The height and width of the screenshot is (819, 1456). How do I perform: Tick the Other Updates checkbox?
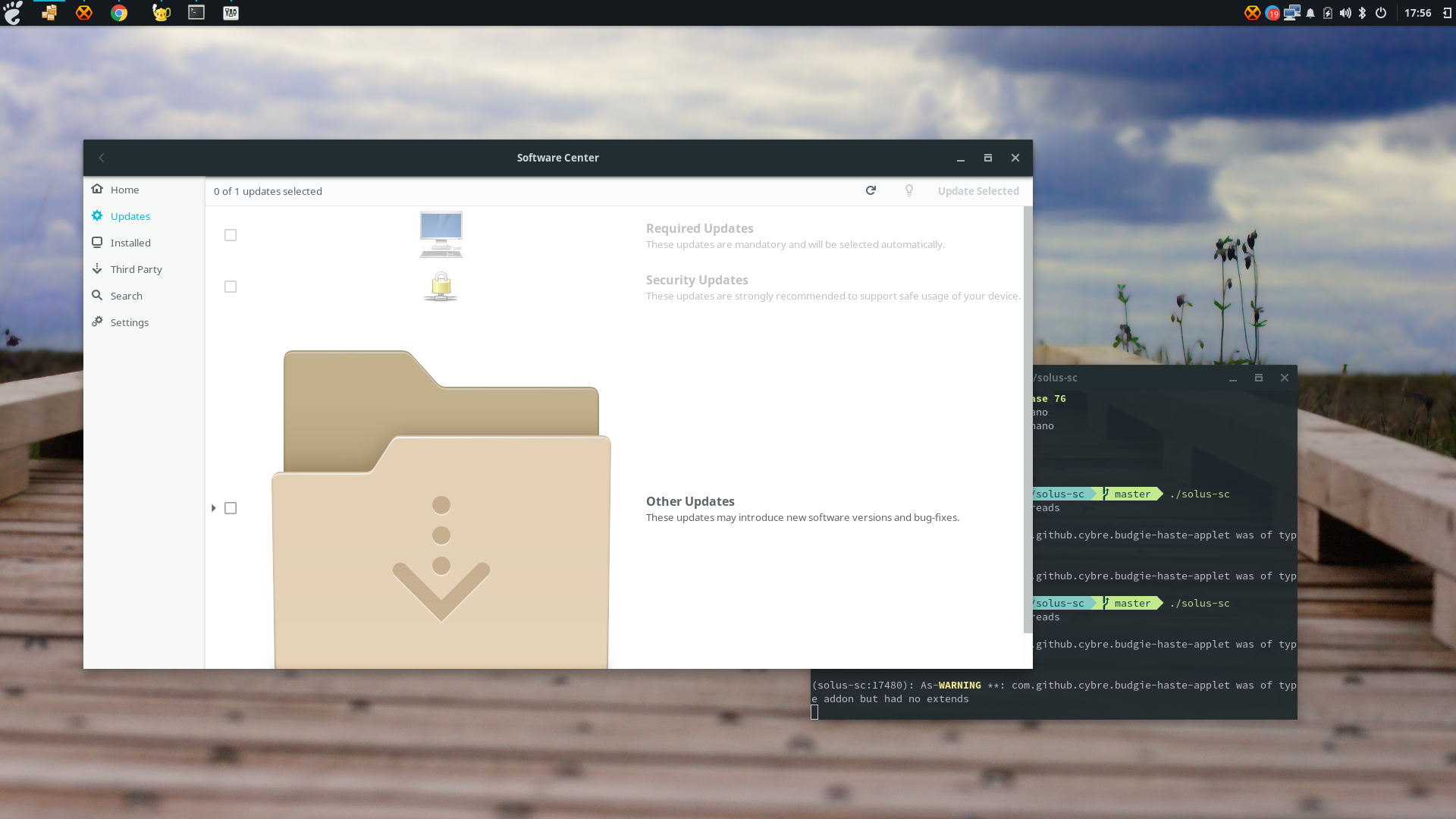point(231,508)
